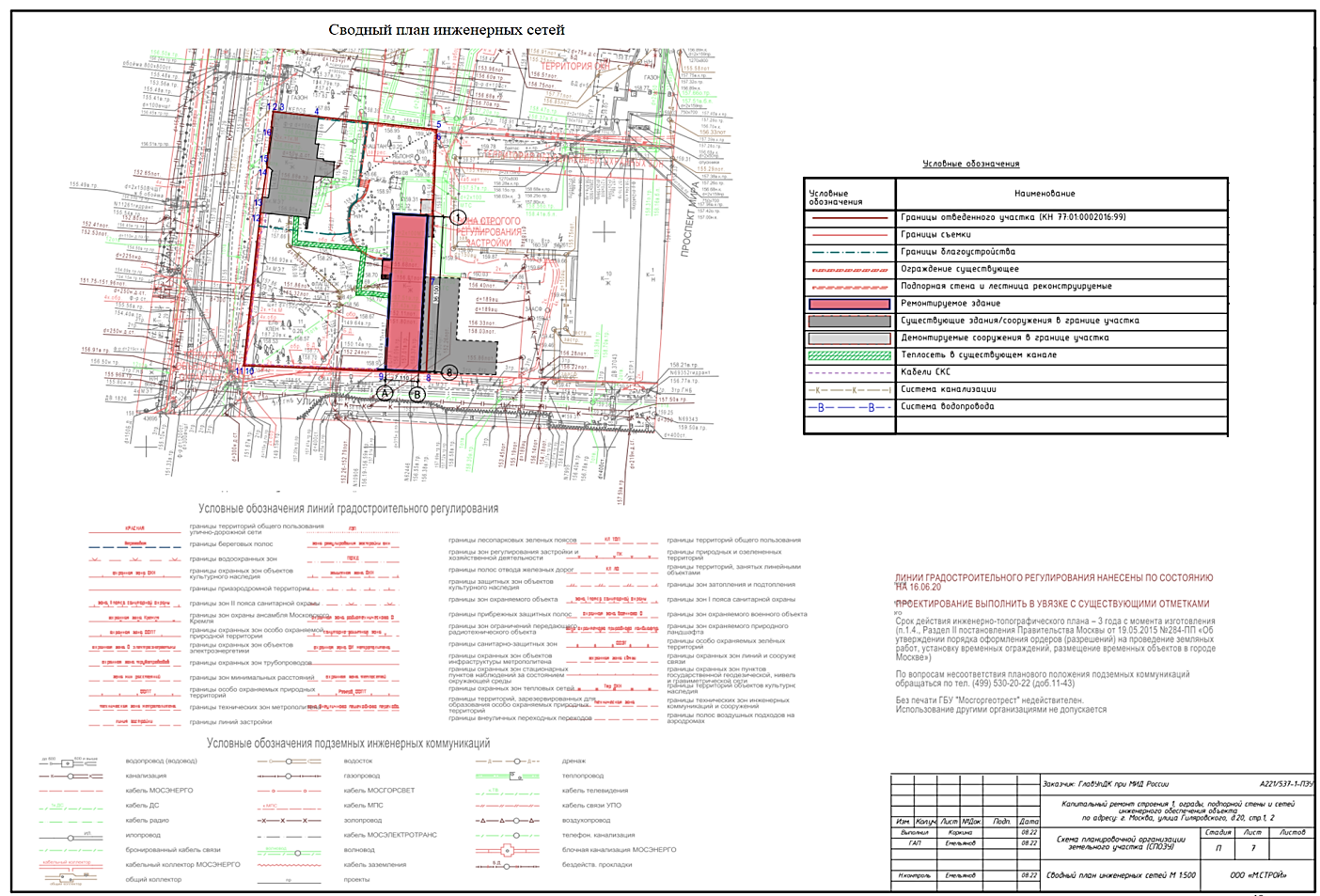
Task: Click "бронированный кабель связи" legend entry
Action: [x=172, y=850]
